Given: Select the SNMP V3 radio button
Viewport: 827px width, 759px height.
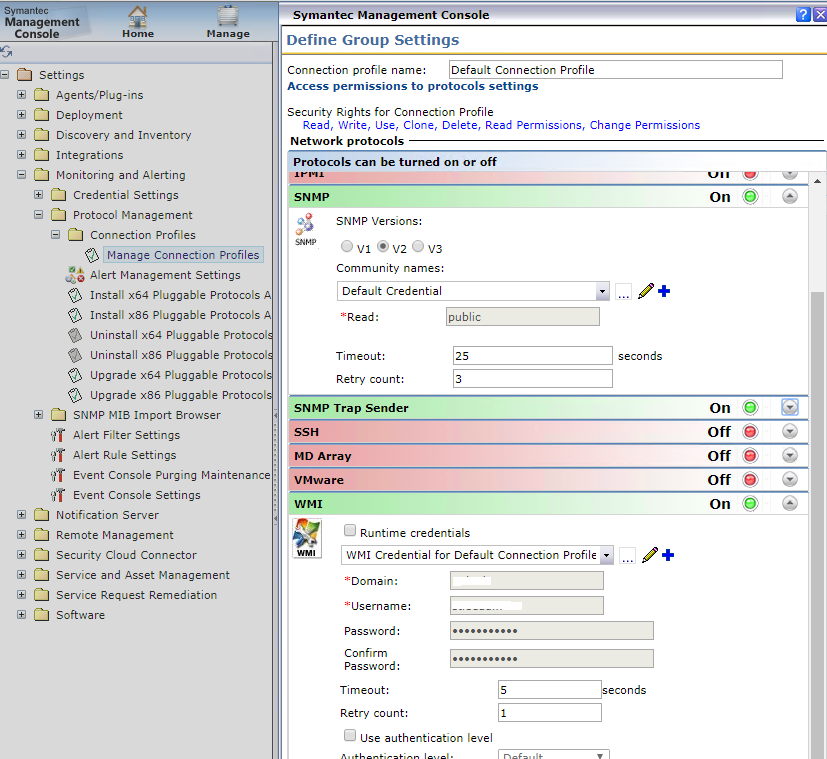Looking at the screenshot, I should [419, 247].
